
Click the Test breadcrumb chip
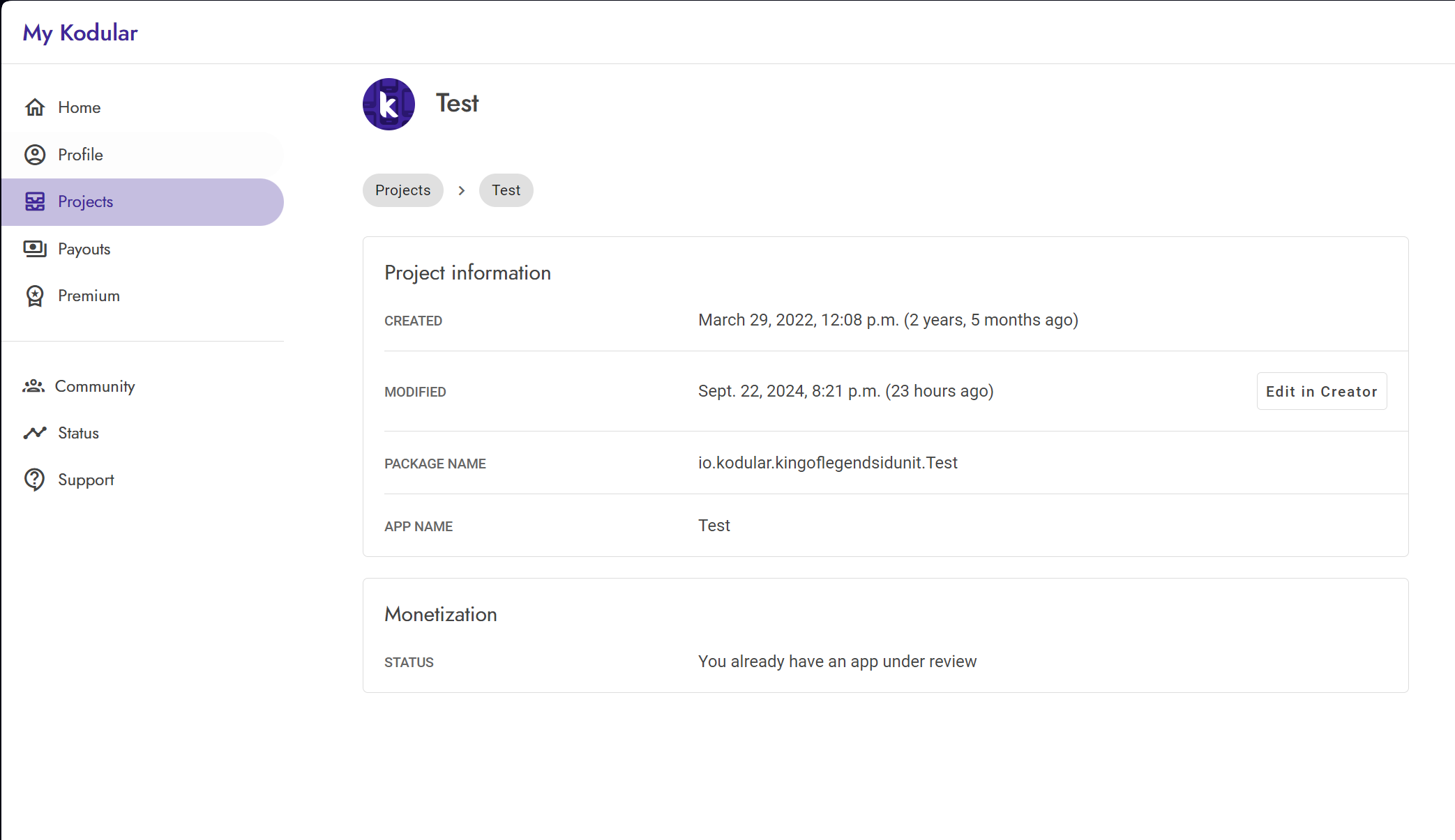(x=506, y=190)
